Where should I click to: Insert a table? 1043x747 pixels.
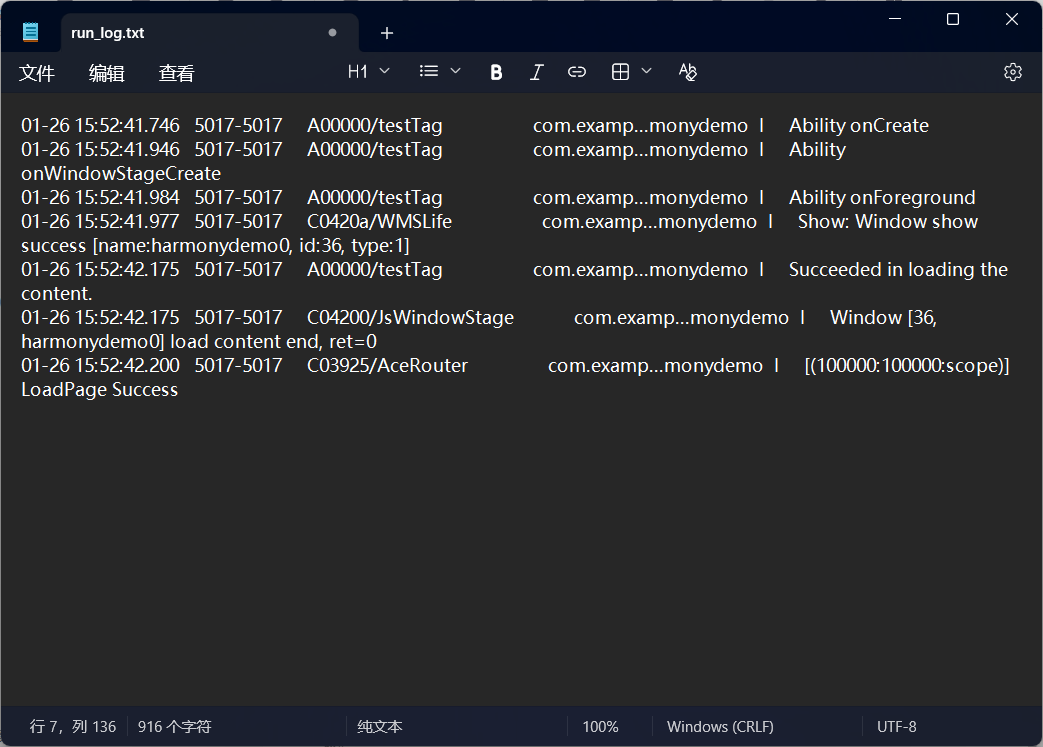620,72
